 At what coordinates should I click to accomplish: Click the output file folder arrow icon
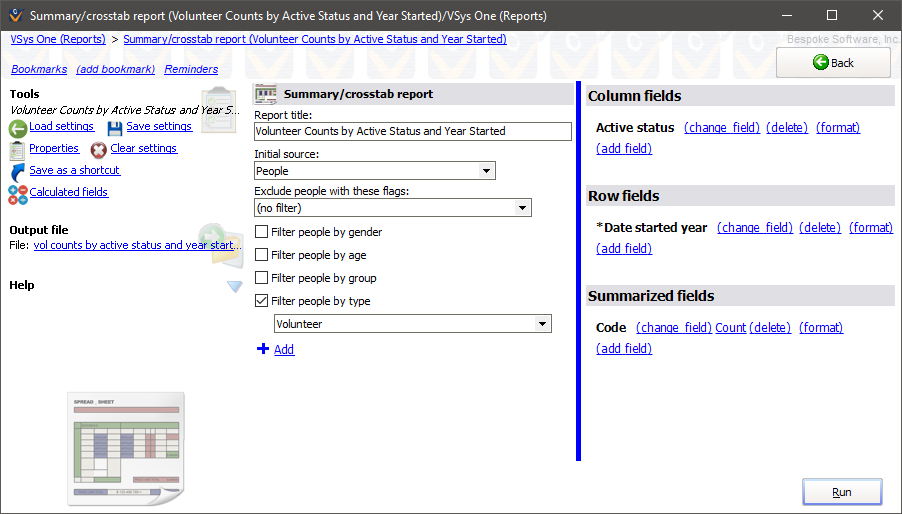[221, 246]
